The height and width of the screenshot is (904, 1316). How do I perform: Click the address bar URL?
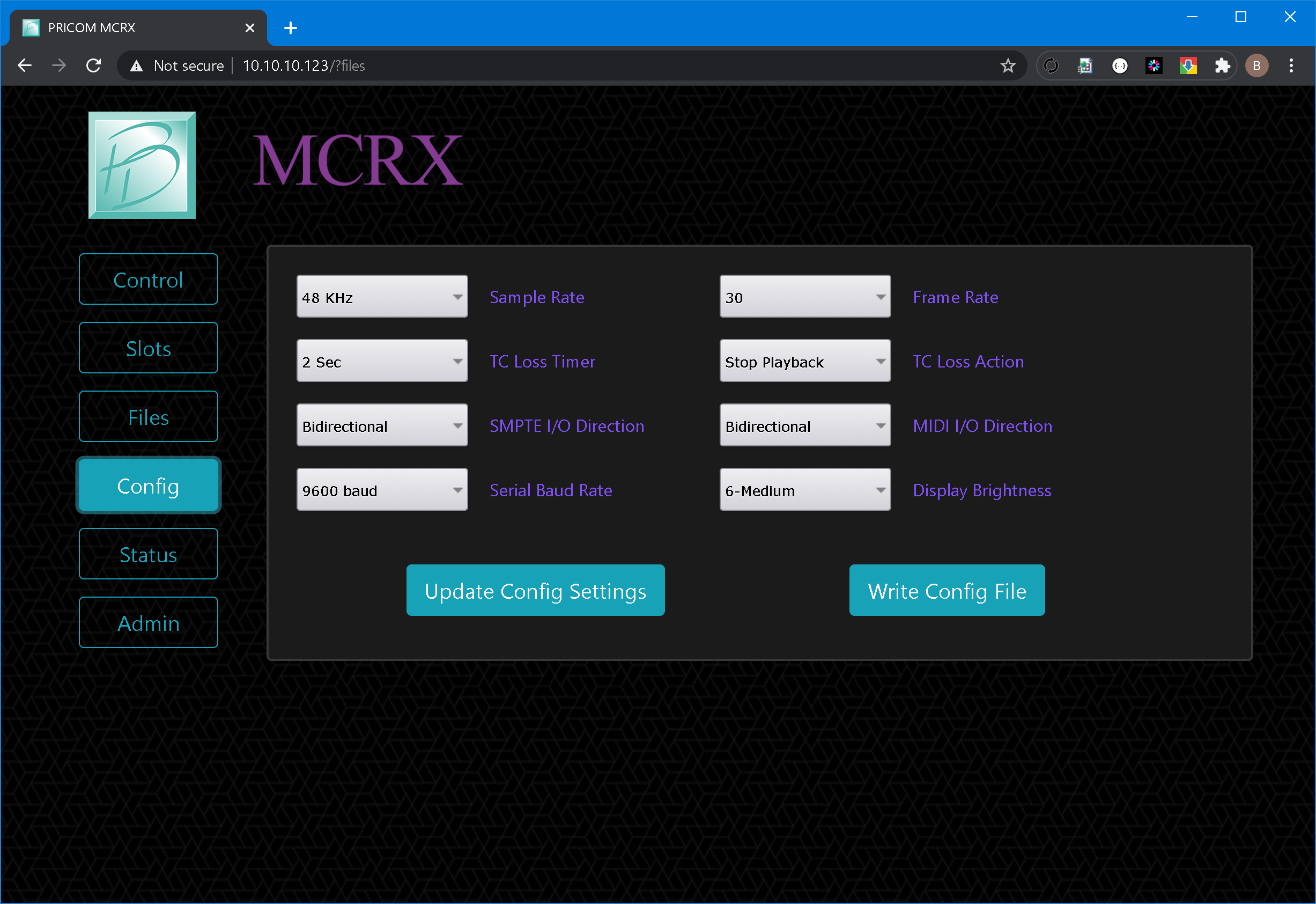tap(304, 65)
